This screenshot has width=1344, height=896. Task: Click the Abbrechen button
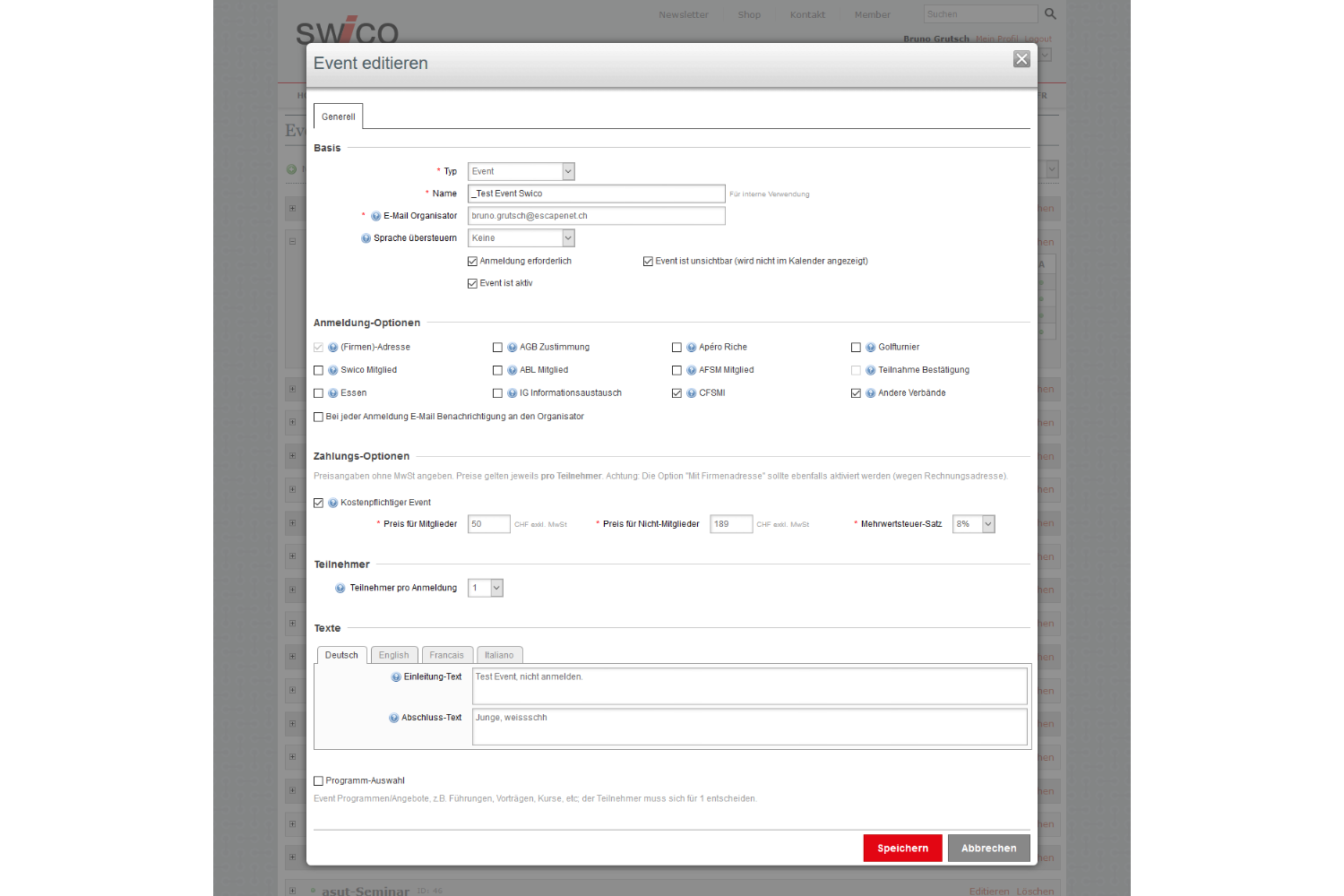[988, 849]
